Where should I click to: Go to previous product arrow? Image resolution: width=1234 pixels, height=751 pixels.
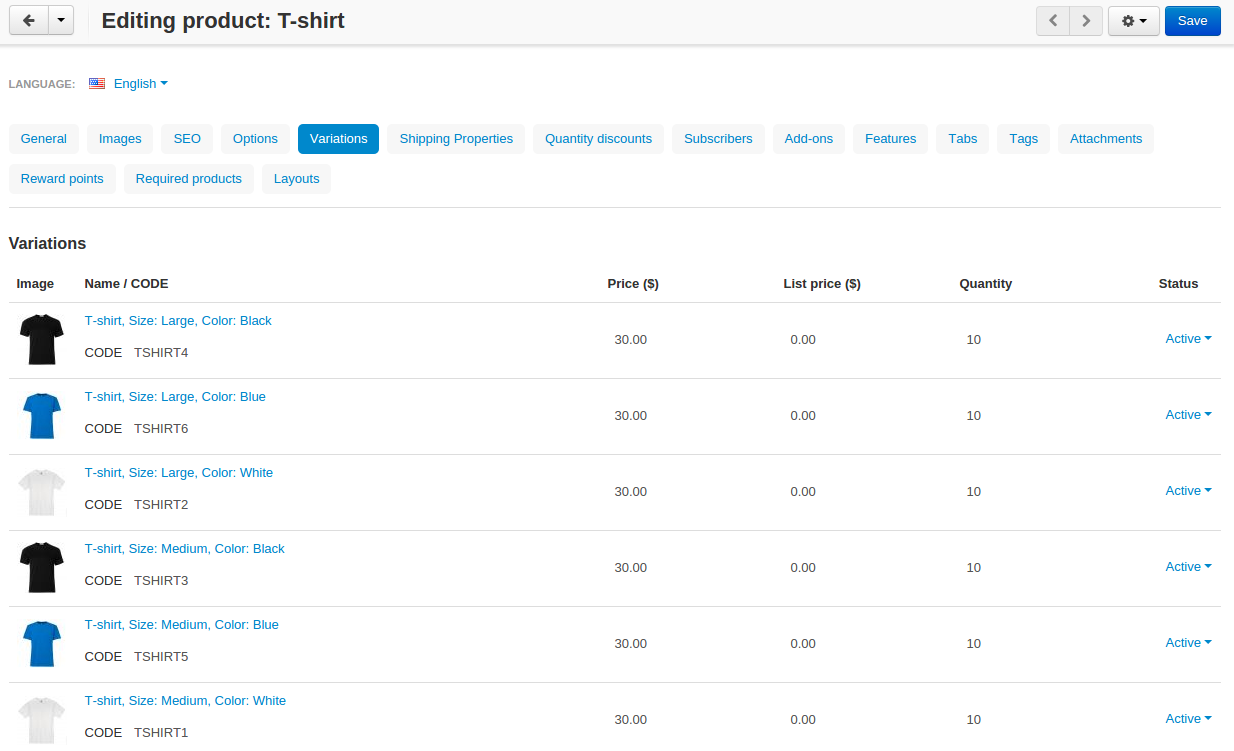1053,20
